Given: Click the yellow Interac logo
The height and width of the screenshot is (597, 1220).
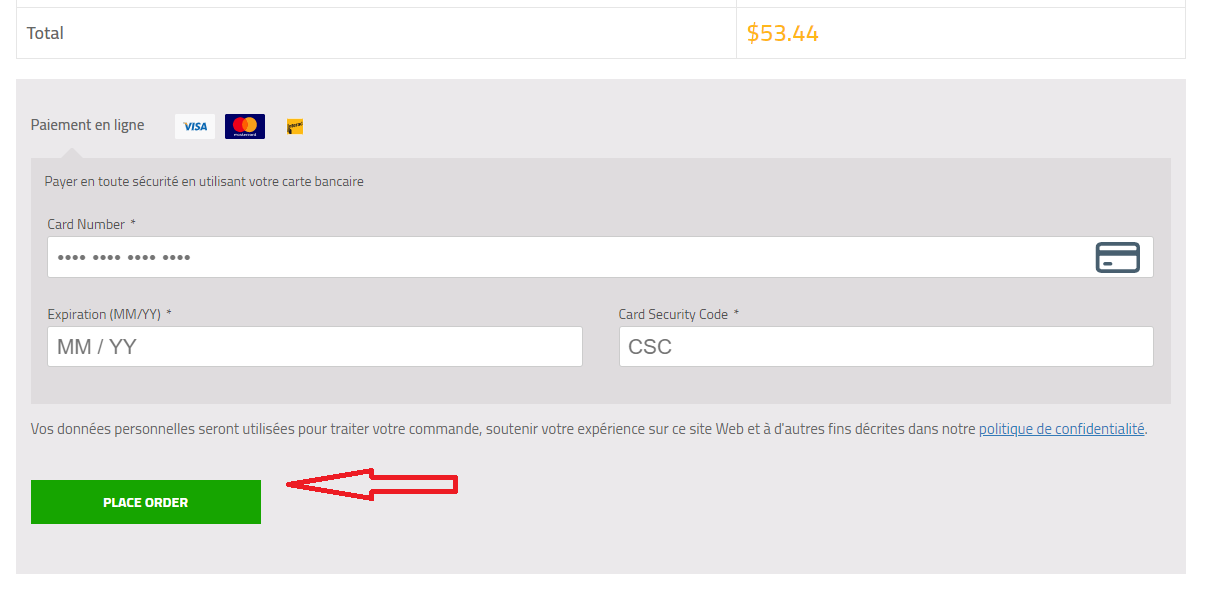Looking at the screenshot, I should click(x=295, y=127).
